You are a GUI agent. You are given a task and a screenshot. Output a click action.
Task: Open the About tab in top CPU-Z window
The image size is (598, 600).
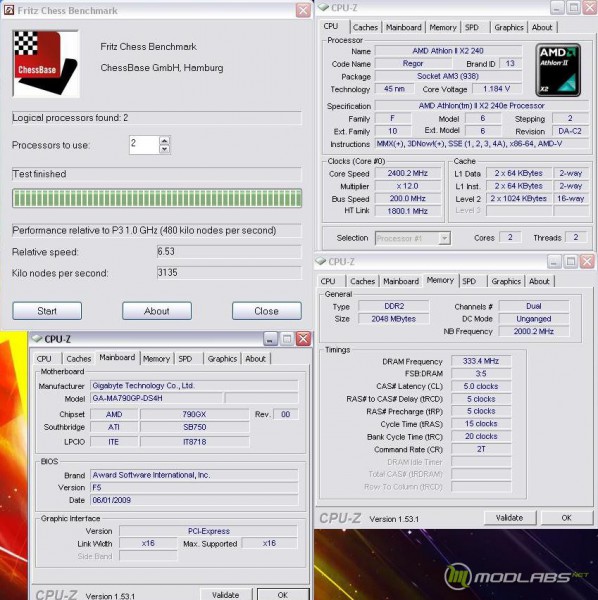[542, 27]
